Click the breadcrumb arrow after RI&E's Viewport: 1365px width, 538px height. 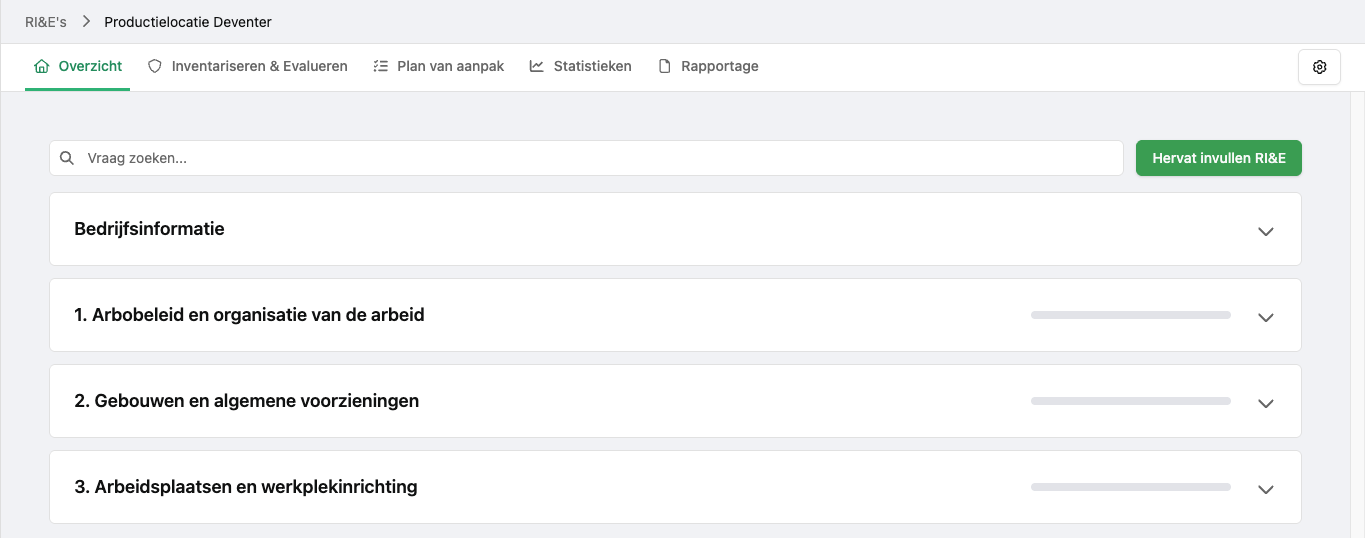click(86, 22)
